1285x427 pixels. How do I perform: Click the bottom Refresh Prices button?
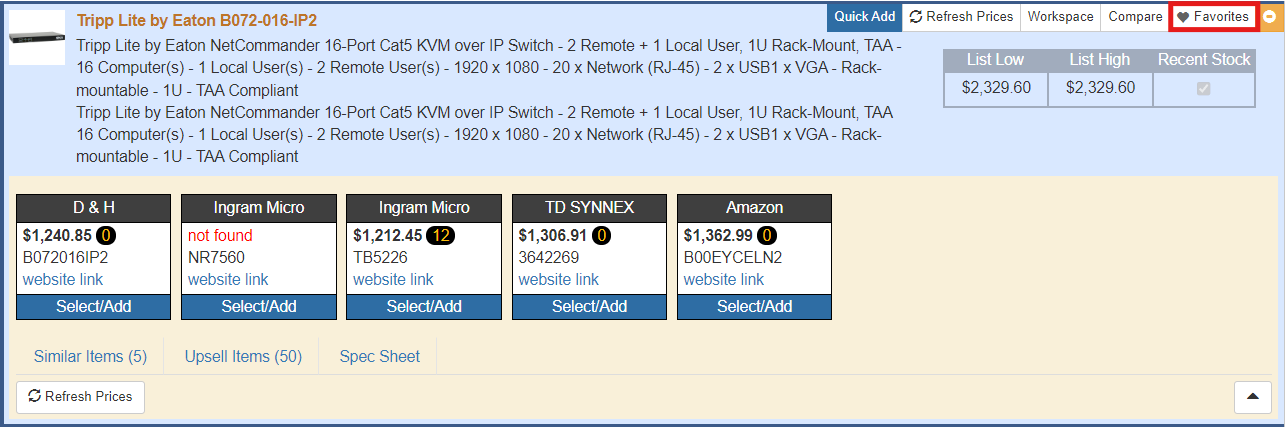tap(81, 397)
